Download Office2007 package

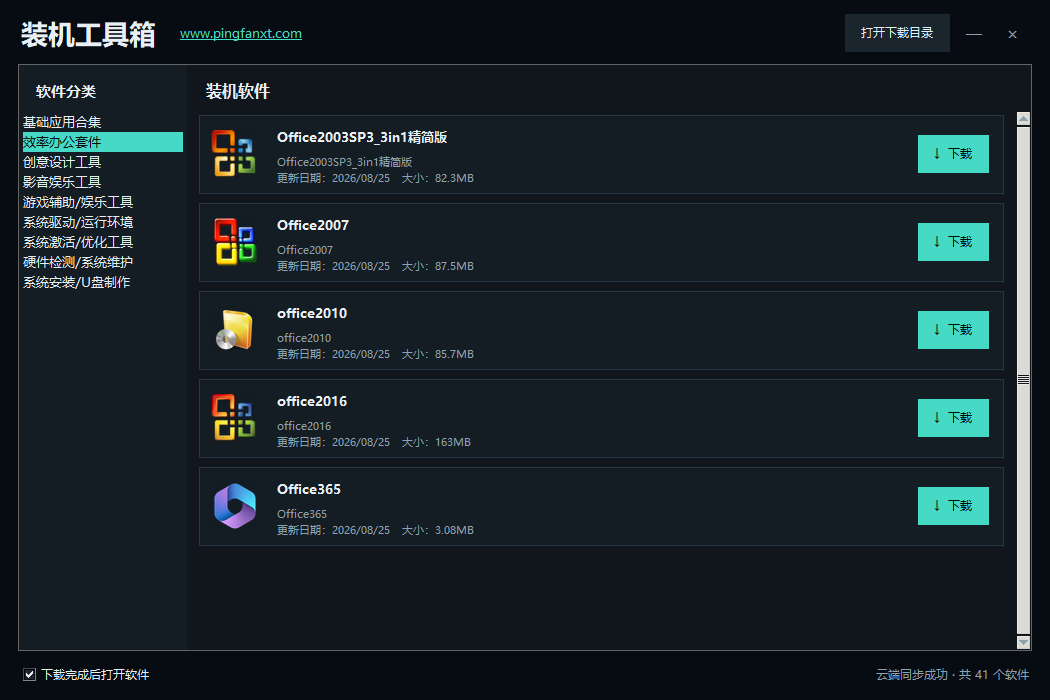(x=953, y=242)
